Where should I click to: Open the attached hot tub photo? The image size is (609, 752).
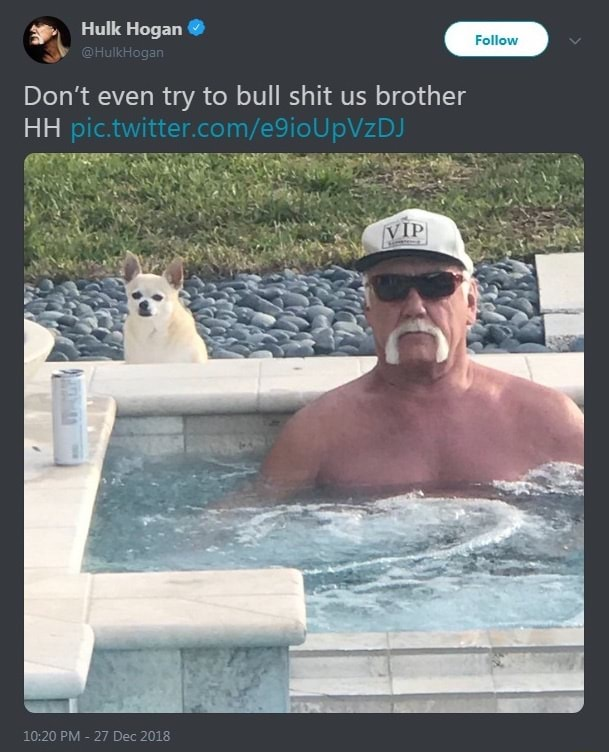click(x=304, y=433)
